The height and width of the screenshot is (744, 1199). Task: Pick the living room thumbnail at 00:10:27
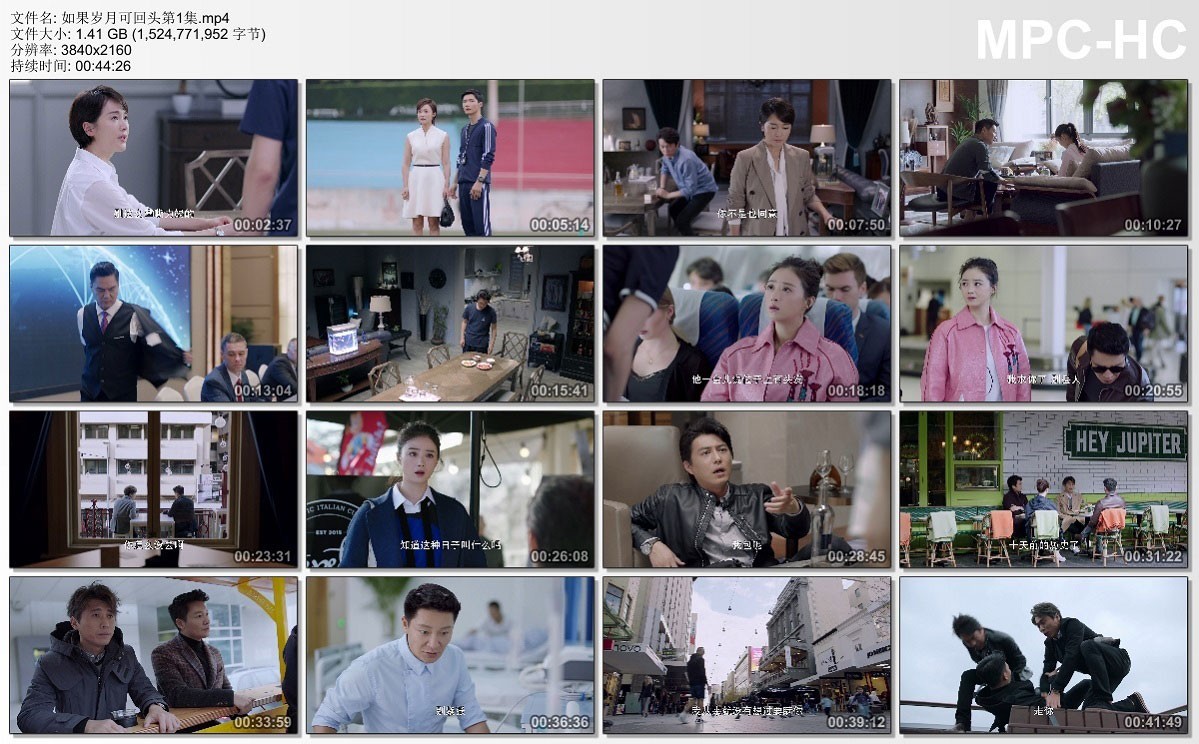(x=1043, y=158)
